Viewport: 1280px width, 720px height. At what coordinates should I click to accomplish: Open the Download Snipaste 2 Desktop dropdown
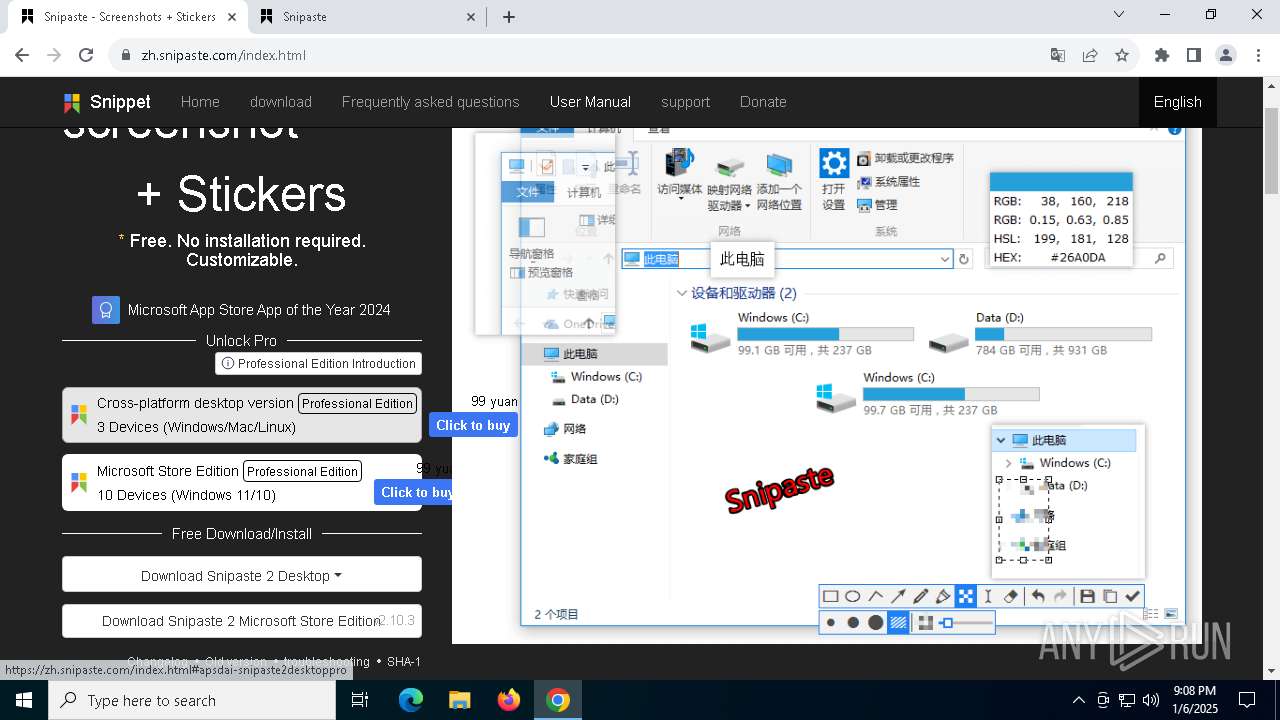[242, 575]
